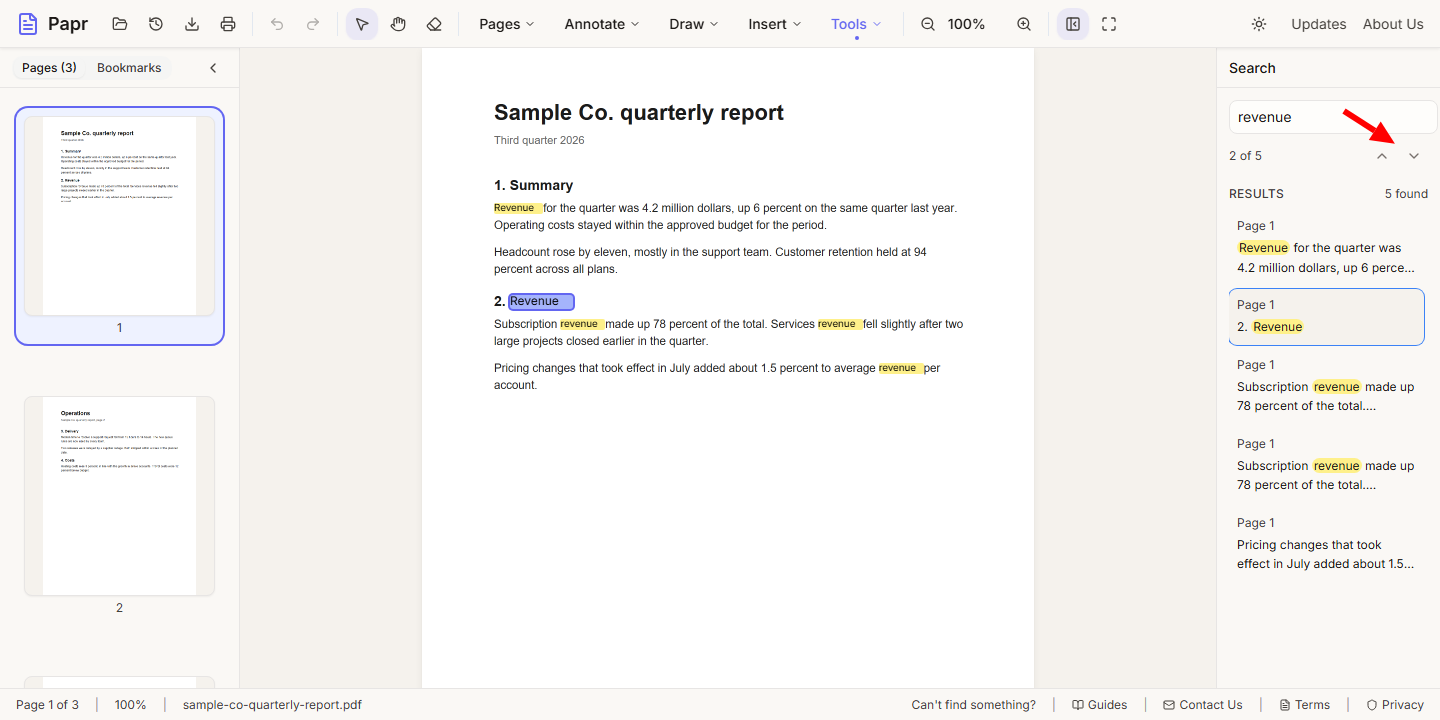
Task: Jump to the next search result
Action: pyautogui.click(x=1414, y=156)
